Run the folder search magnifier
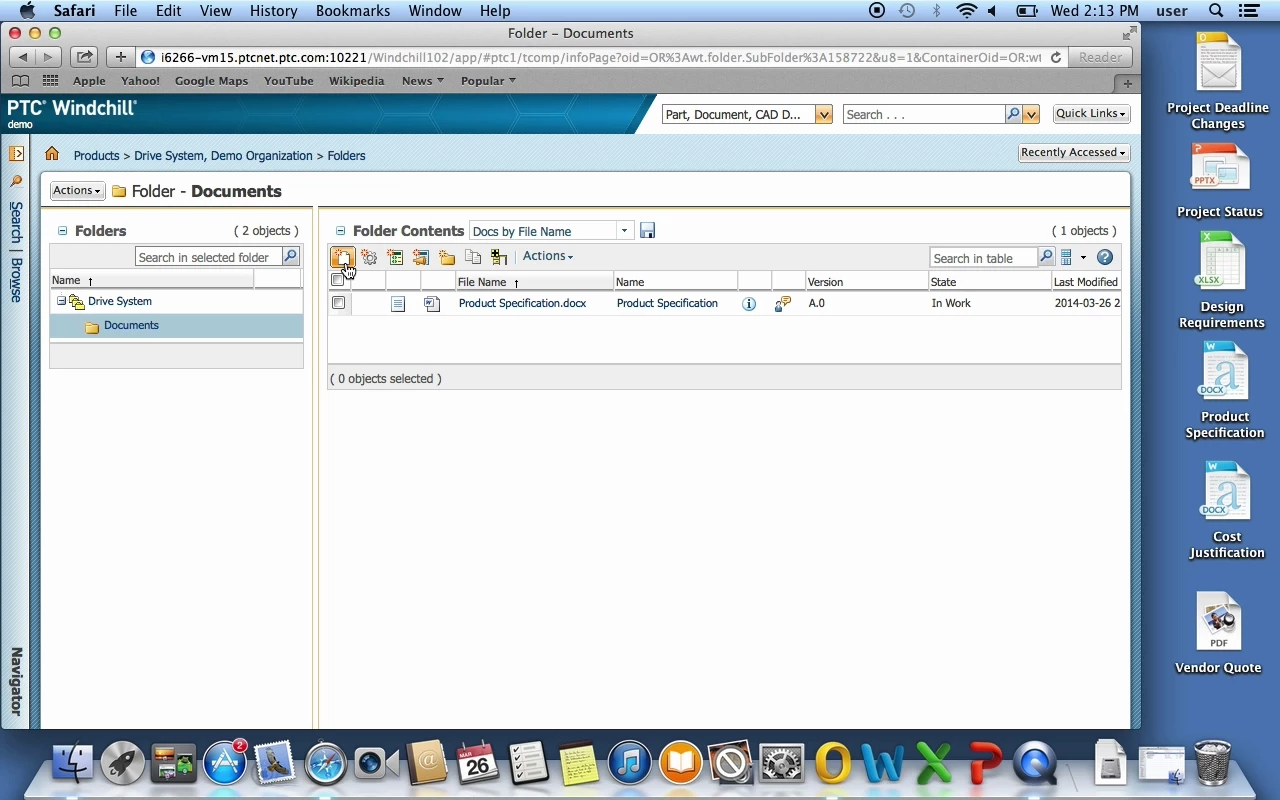Image resolution: width=1280 pixels, height=800 pixels. pyautogui.click(x=290, y=257)
